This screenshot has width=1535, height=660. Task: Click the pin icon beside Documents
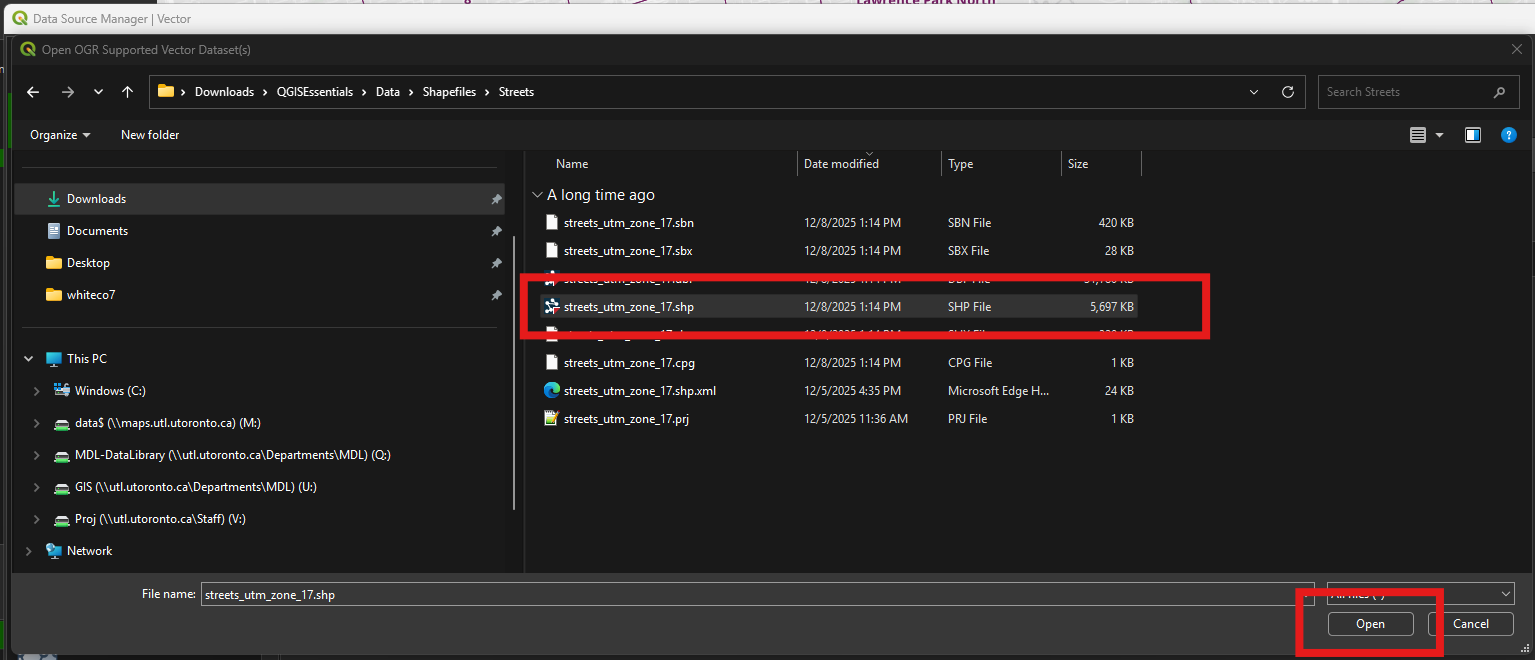[x=496, y=231]
